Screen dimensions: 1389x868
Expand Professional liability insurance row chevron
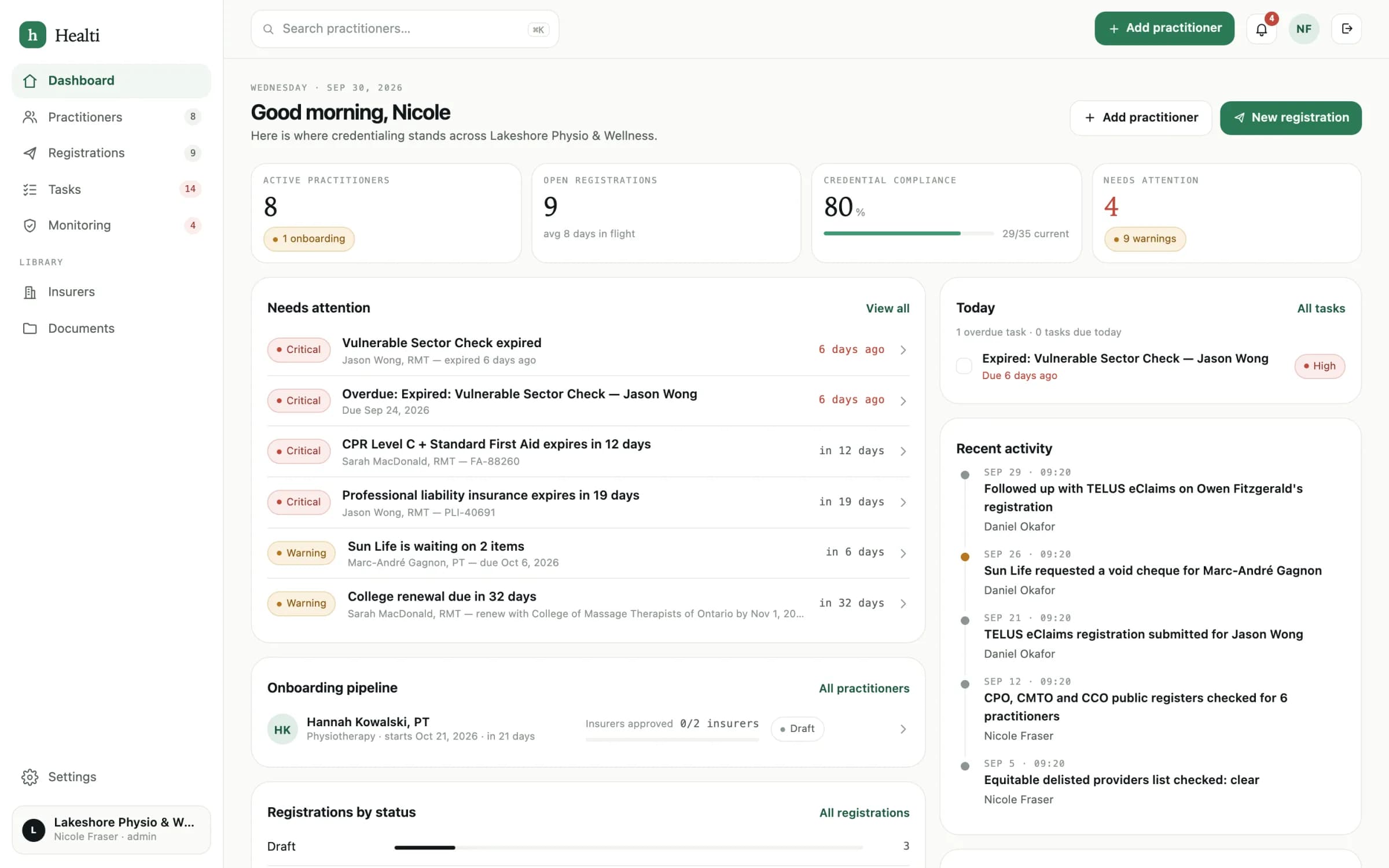(903, 502)
